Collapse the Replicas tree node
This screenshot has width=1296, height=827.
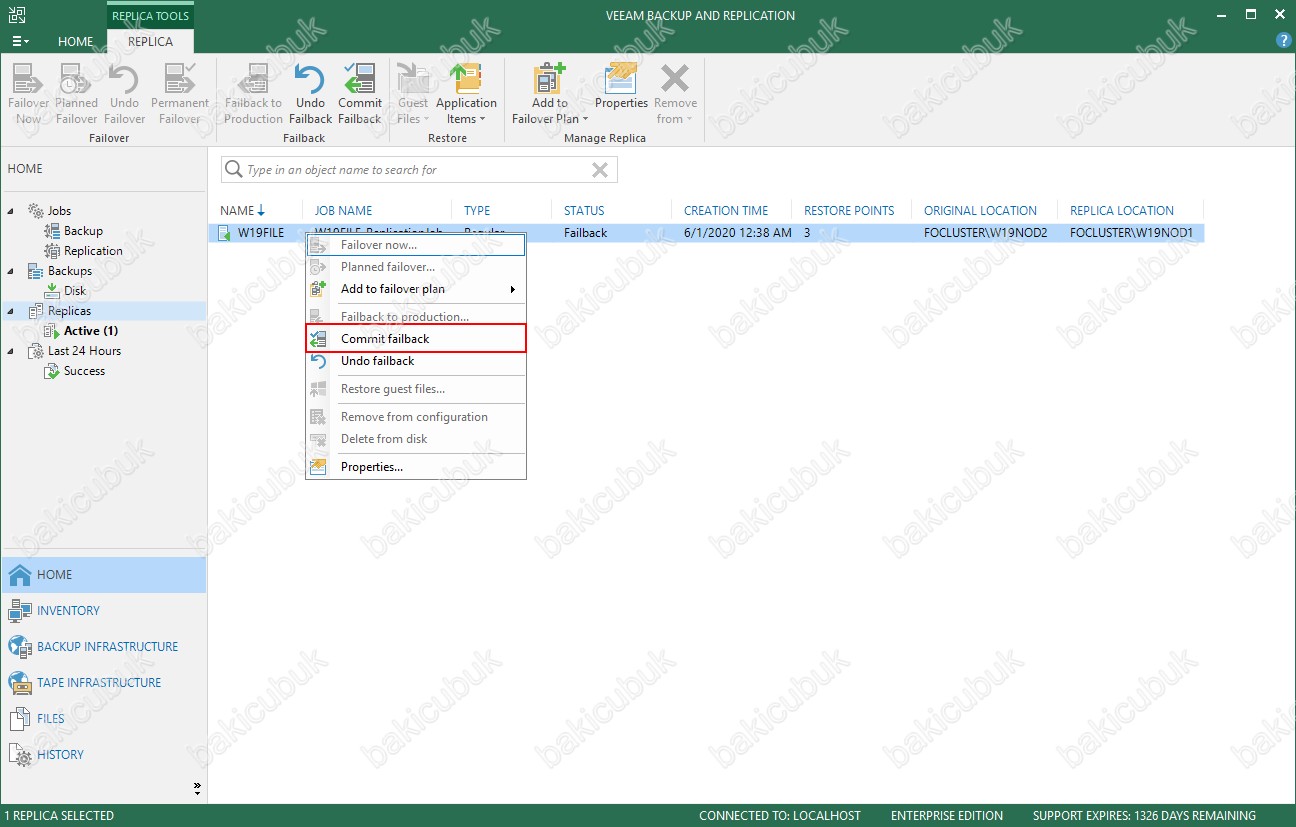pos(11,311)
